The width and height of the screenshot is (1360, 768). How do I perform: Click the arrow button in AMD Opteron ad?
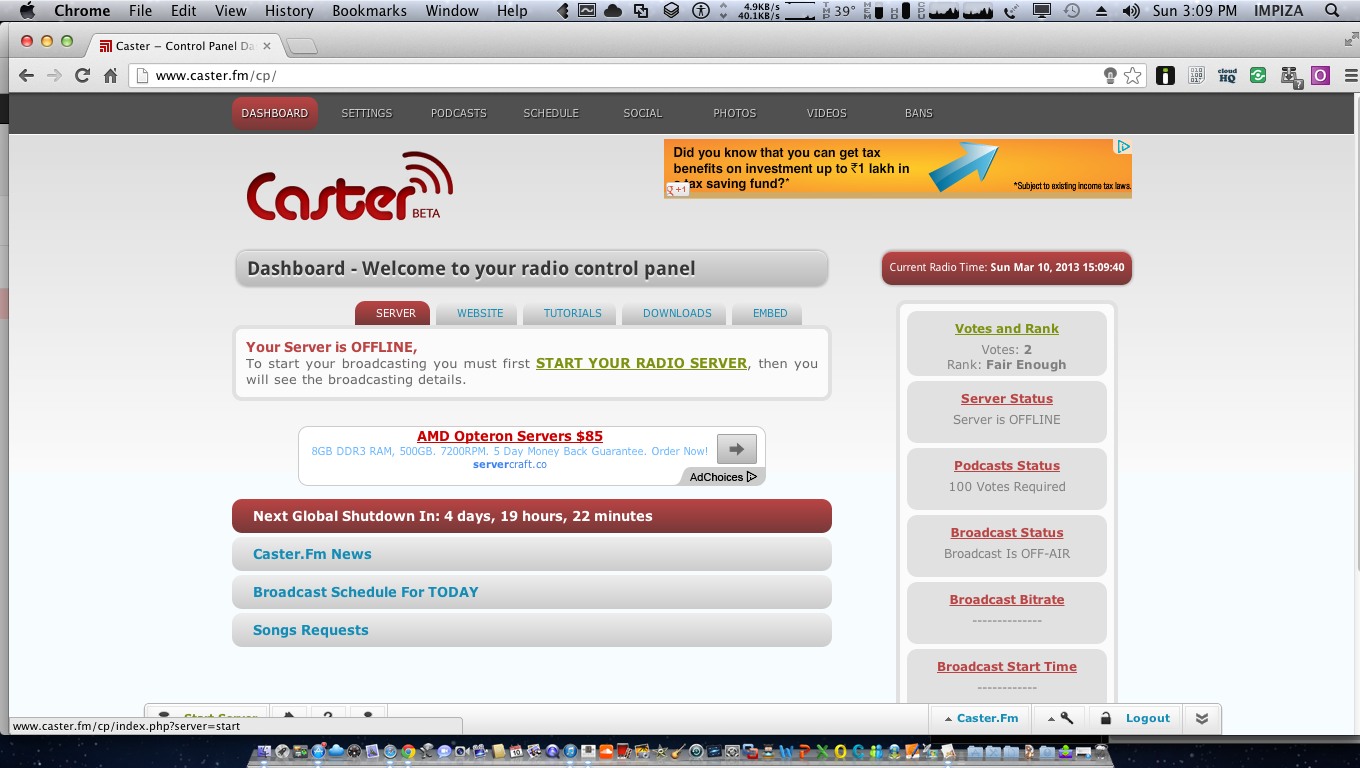tap(737, 449)
